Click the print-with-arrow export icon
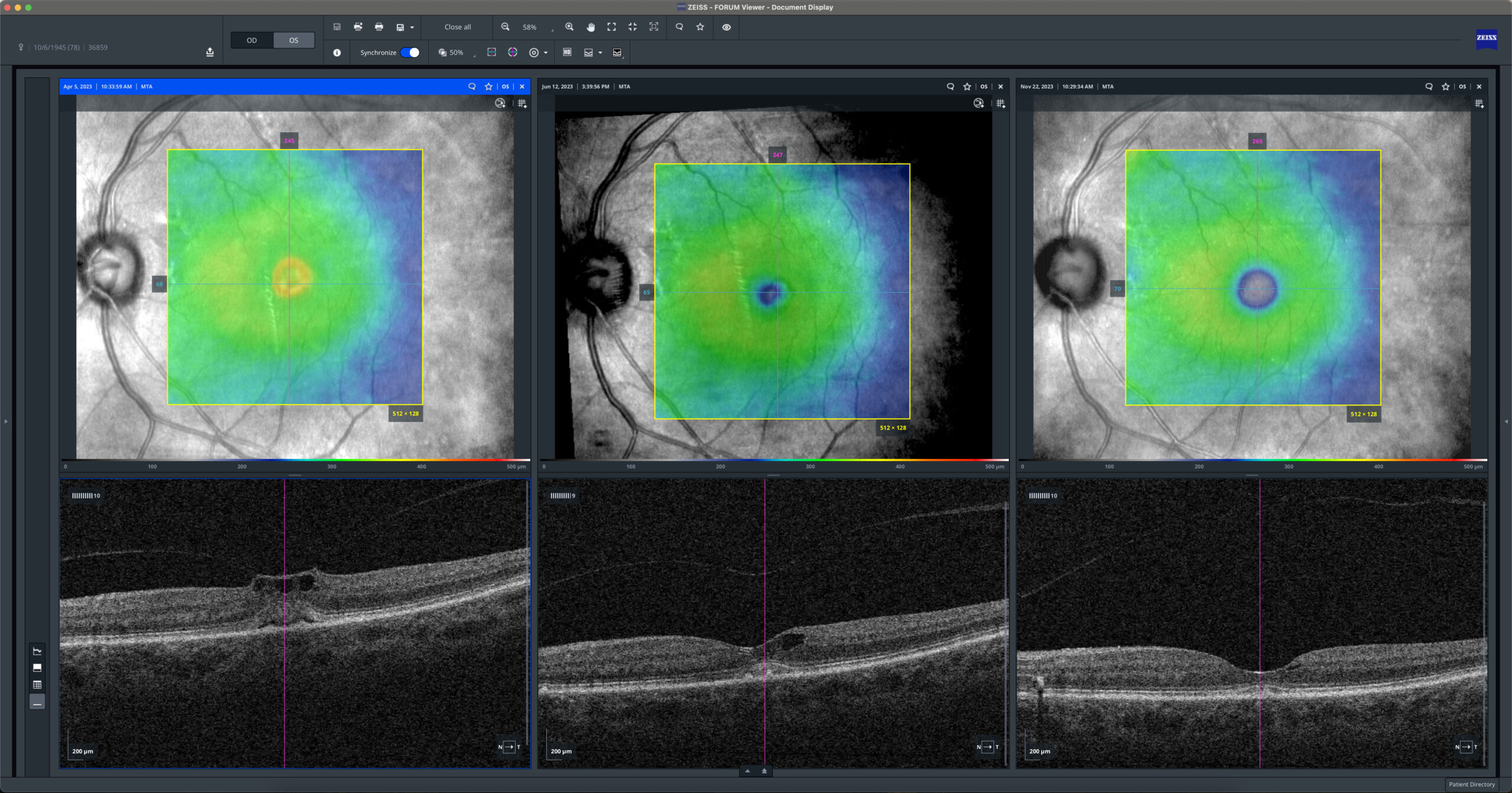 (x=358, y=27)
